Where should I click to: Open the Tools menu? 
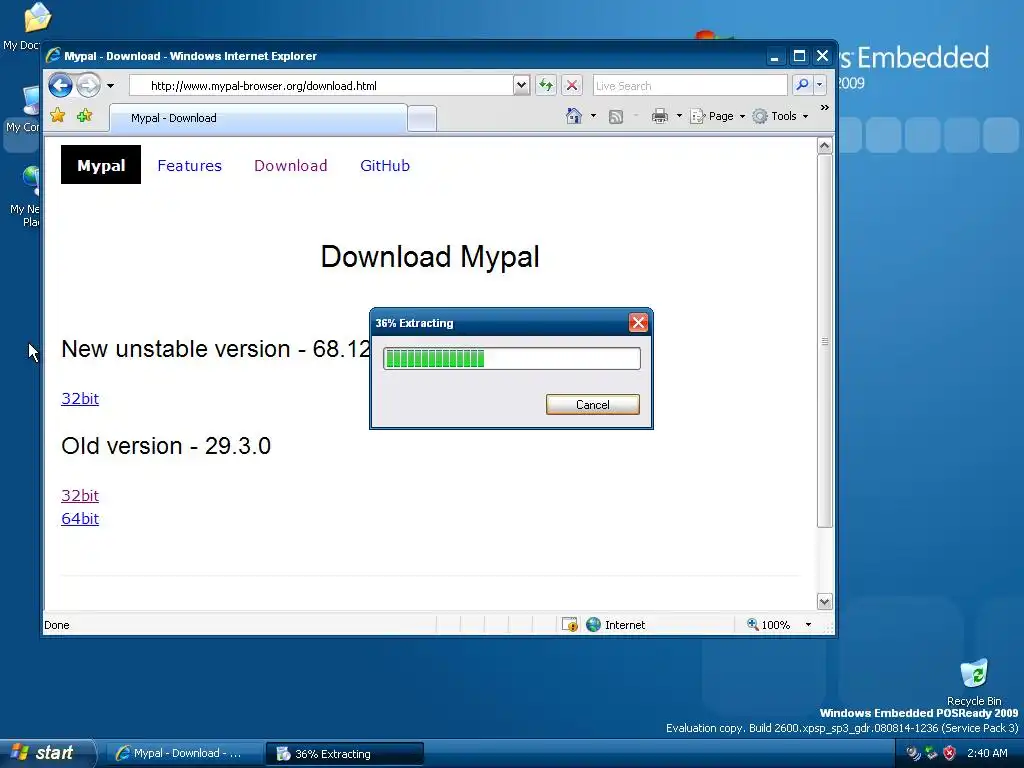click(x=780, y=116)
